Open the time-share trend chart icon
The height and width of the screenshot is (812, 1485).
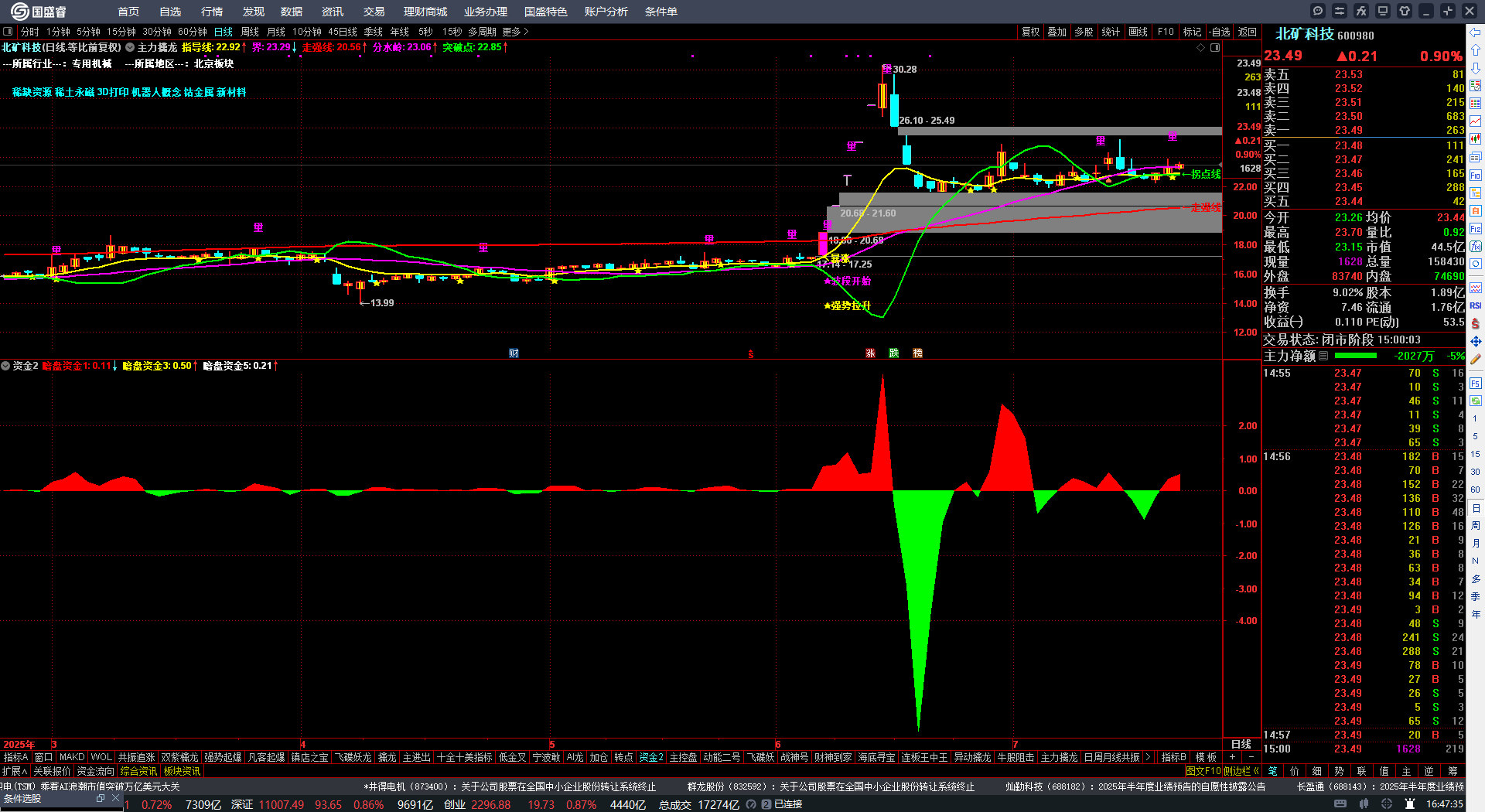[1476, 121]
